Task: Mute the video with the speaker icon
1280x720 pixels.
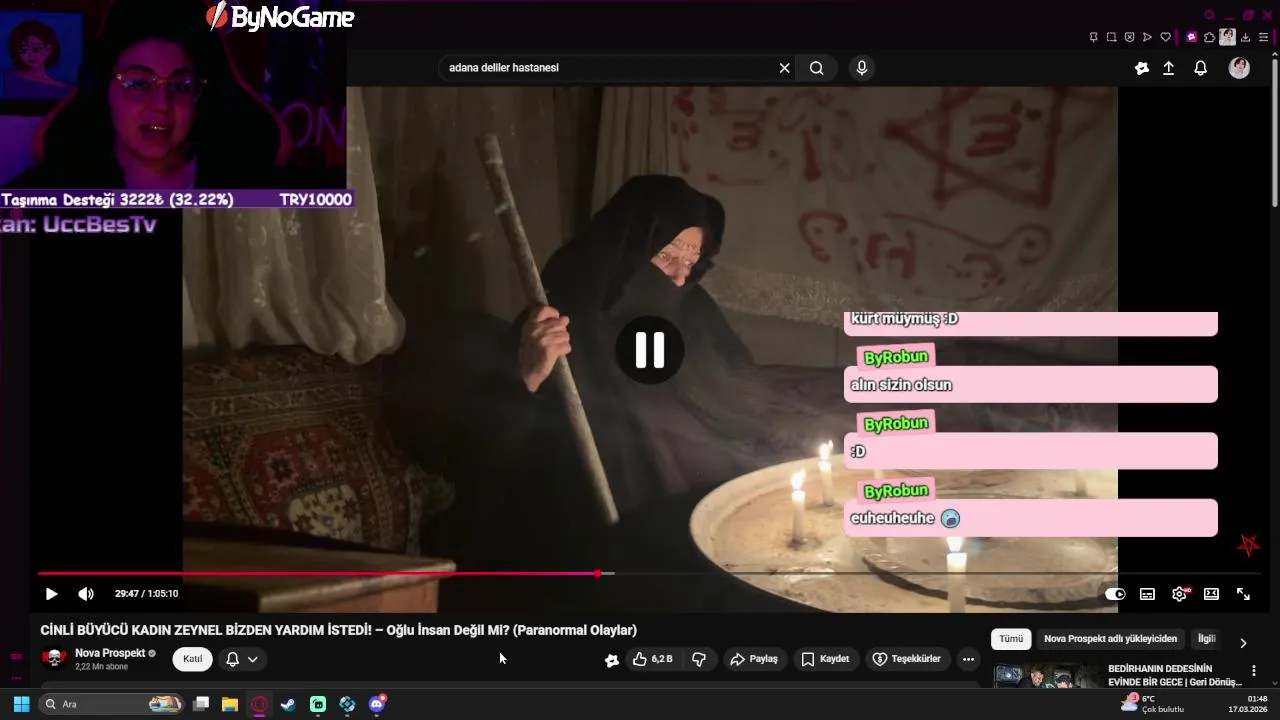Action: point(86,594)
